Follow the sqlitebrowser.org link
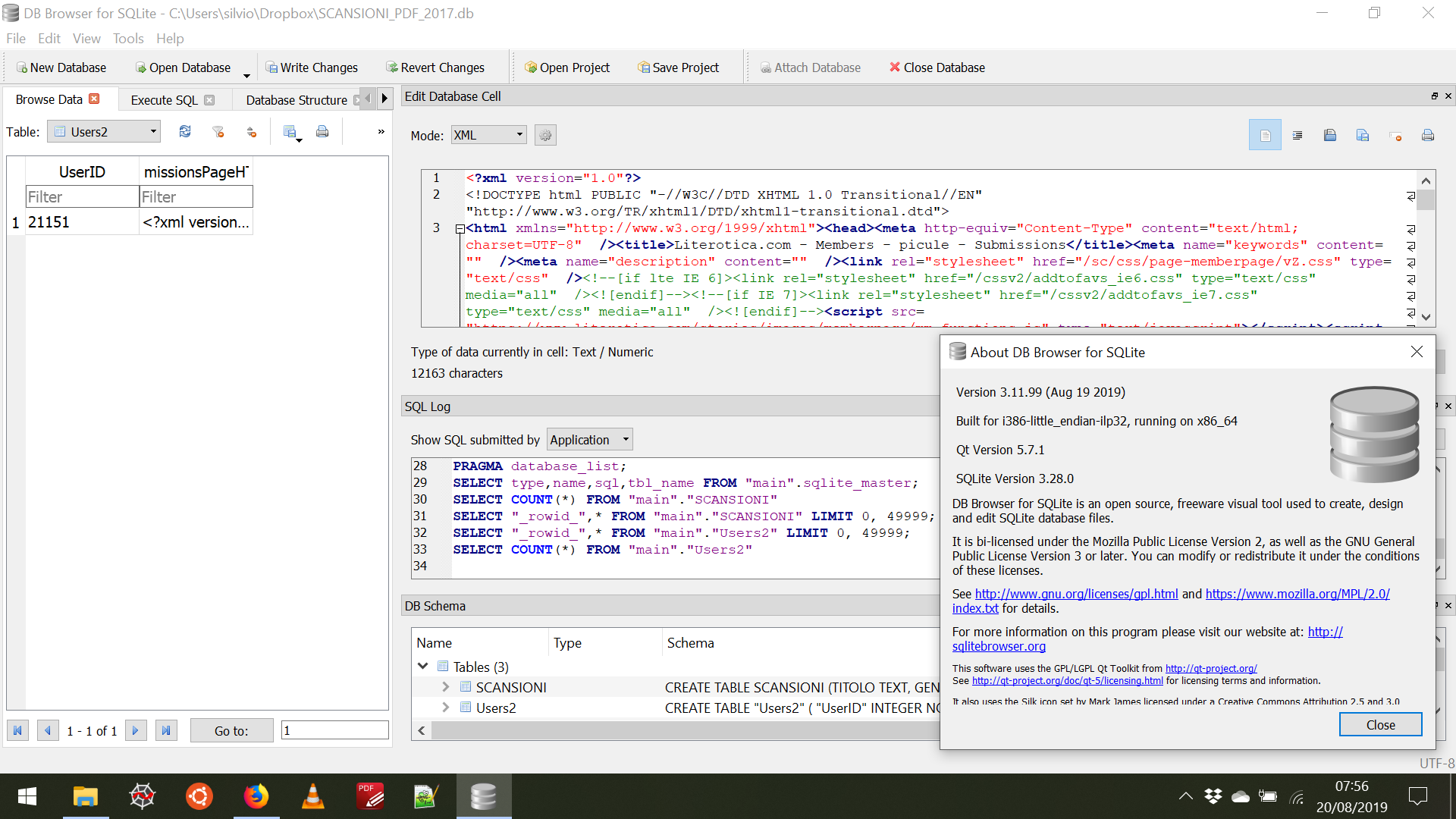The width and height of the screenshot is (1456, 819). click(998, 646)
